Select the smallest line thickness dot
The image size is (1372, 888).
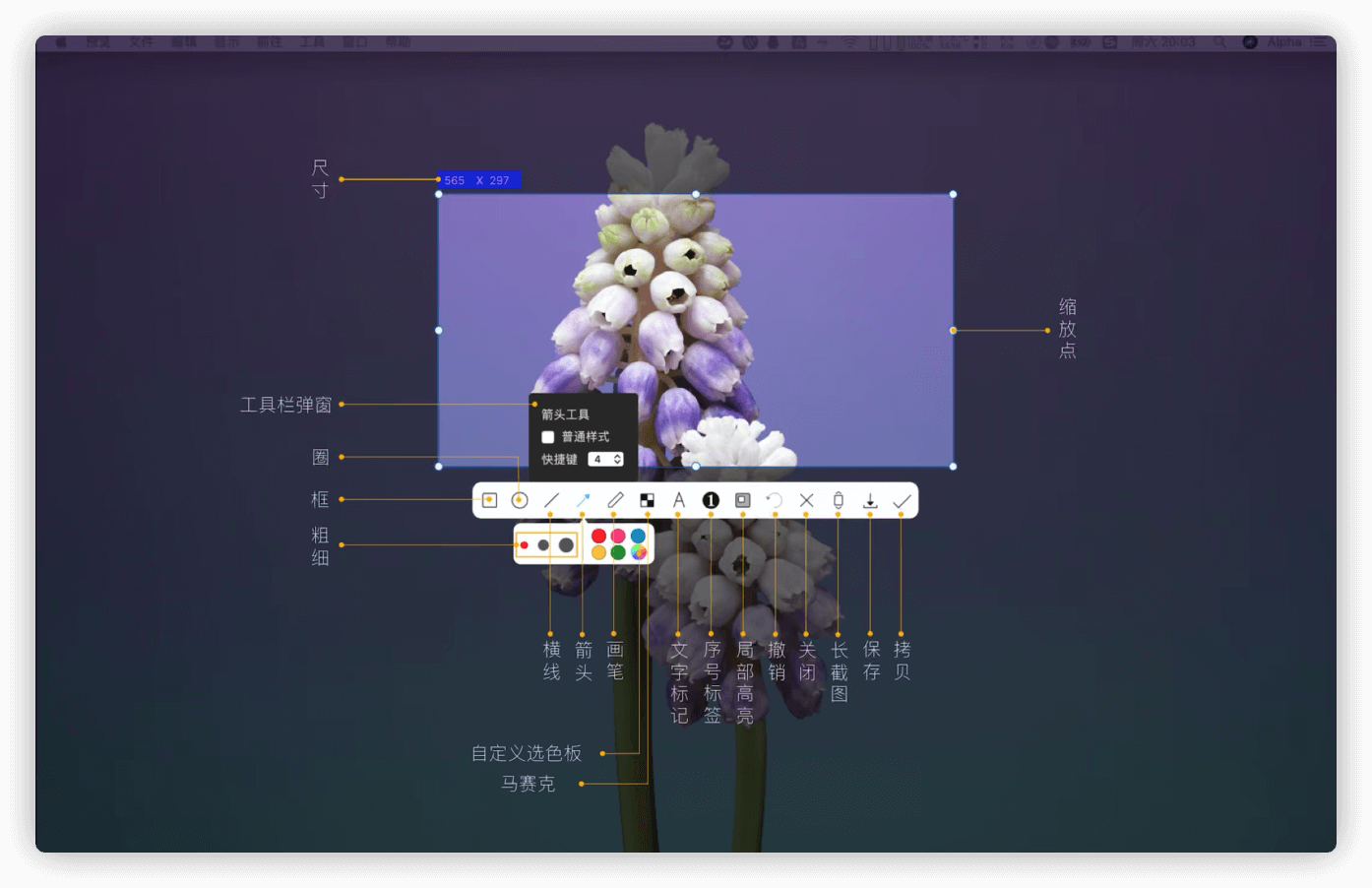pyautogui.click(x=526, y=544)
